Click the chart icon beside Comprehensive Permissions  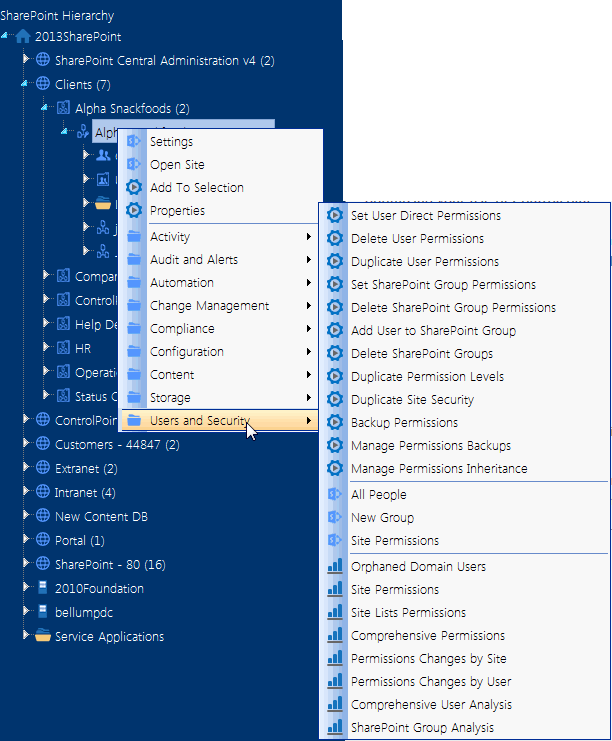click(x=335, y=635)
